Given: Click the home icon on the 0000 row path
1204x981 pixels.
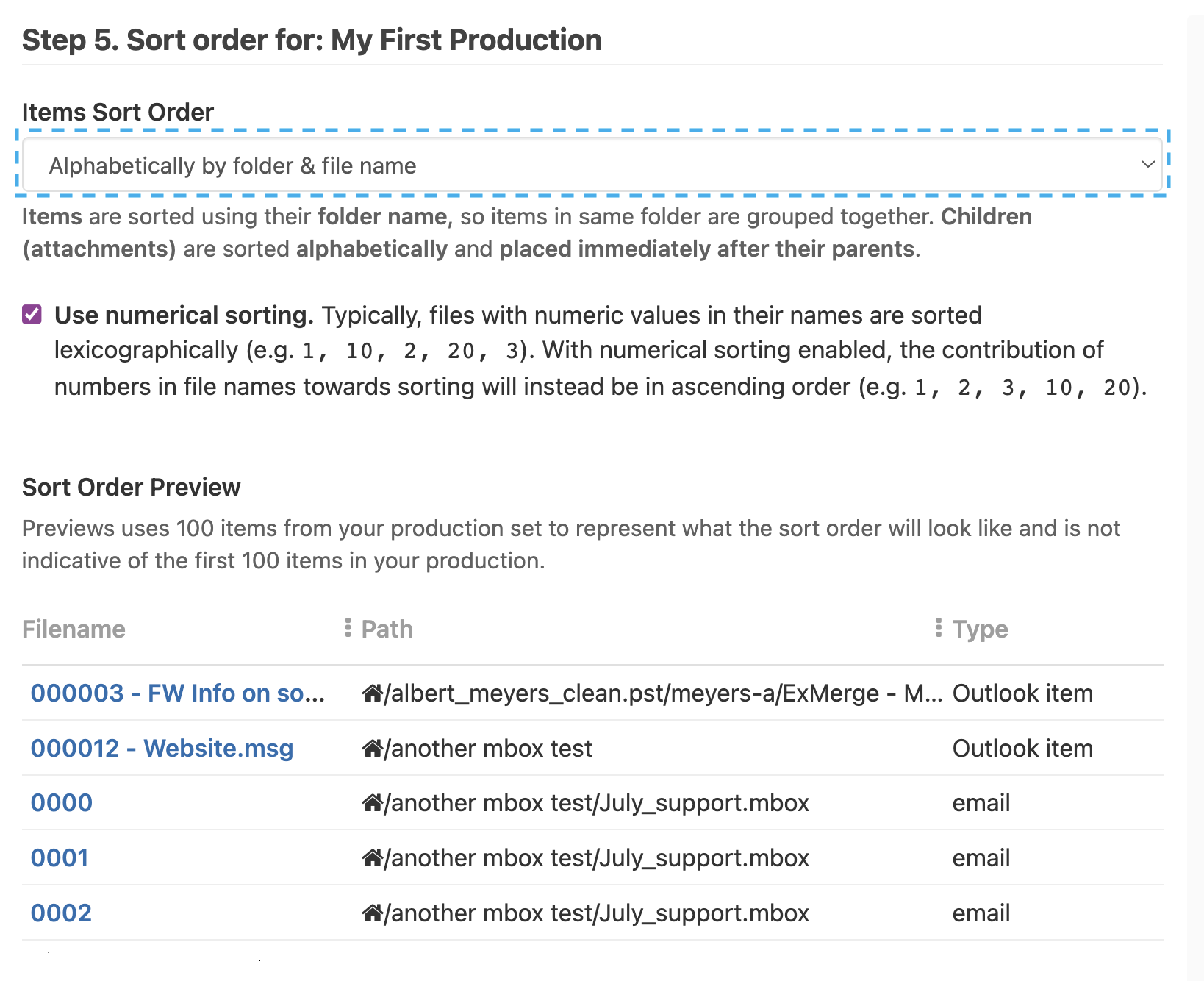Looking at the screenshot, I should (x=372, y=802).
